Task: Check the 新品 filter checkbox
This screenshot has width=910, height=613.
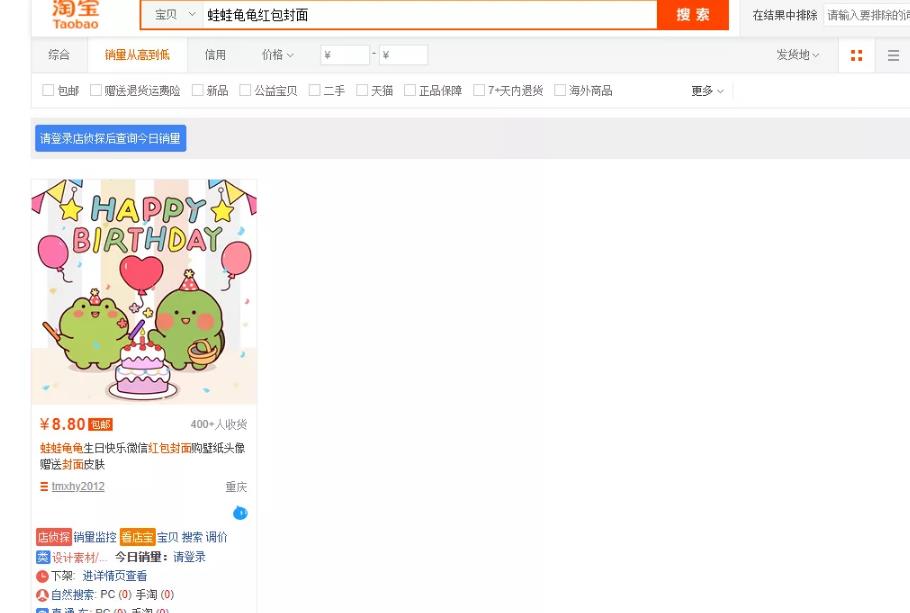Action: click(198, 90)
